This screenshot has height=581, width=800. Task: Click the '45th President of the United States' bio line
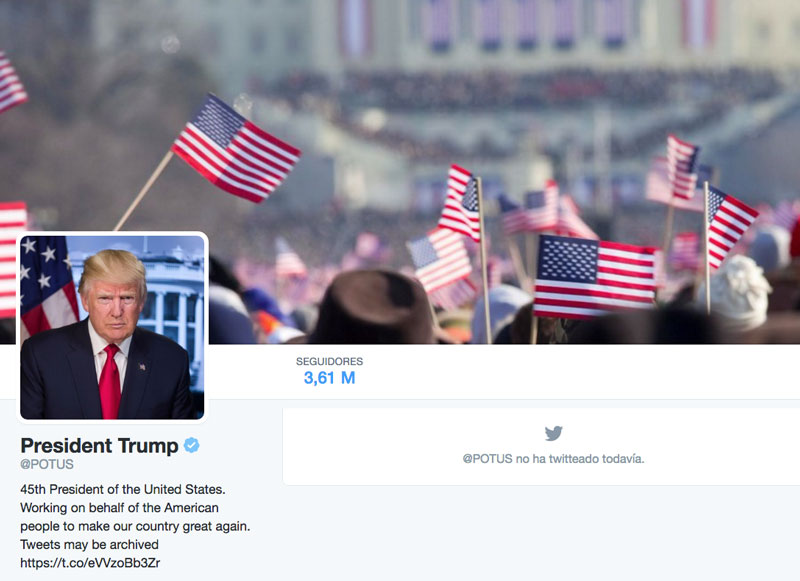[123, 489]
